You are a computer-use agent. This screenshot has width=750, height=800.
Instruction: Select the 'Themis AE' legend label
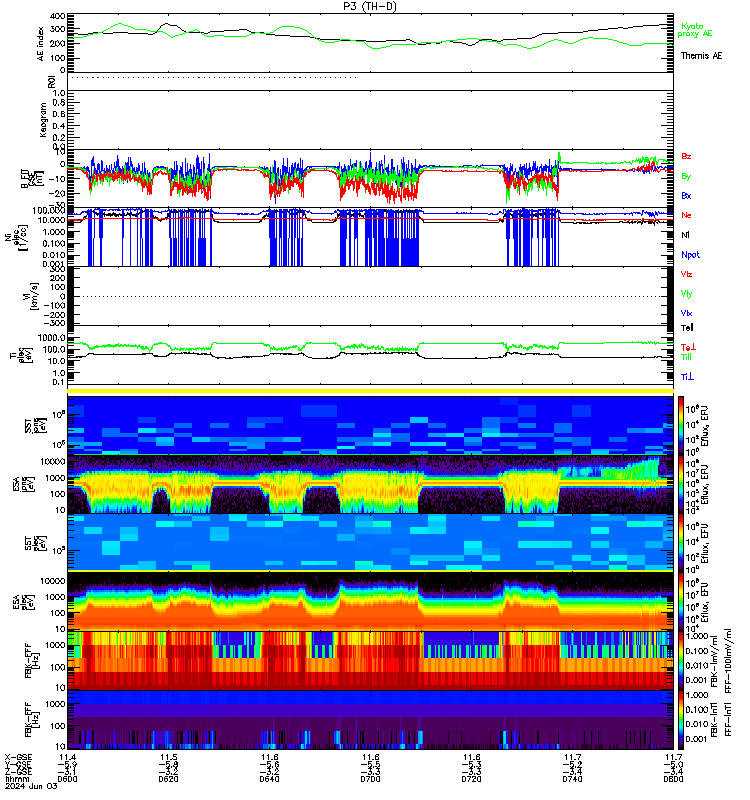tap(702, 56)
